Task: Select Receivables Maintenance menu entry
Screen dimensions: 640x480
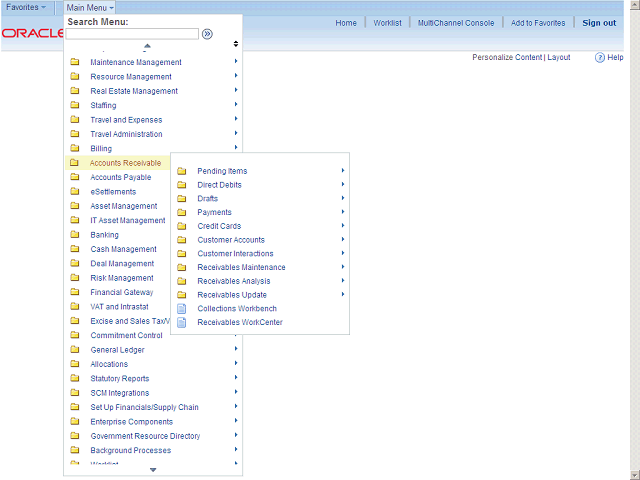Action: [x=241, y=267]
